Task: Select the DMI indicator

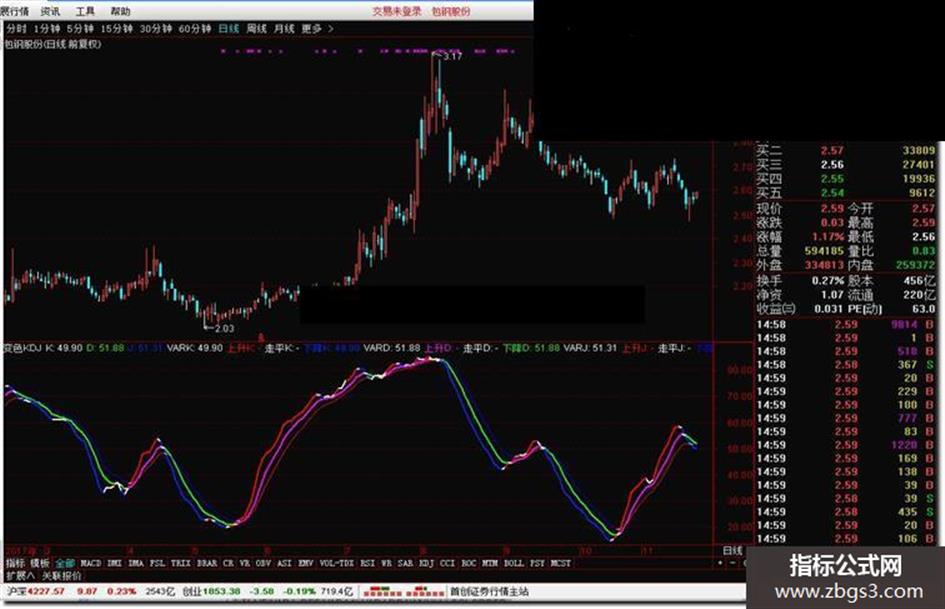Action: coord(115,563)
